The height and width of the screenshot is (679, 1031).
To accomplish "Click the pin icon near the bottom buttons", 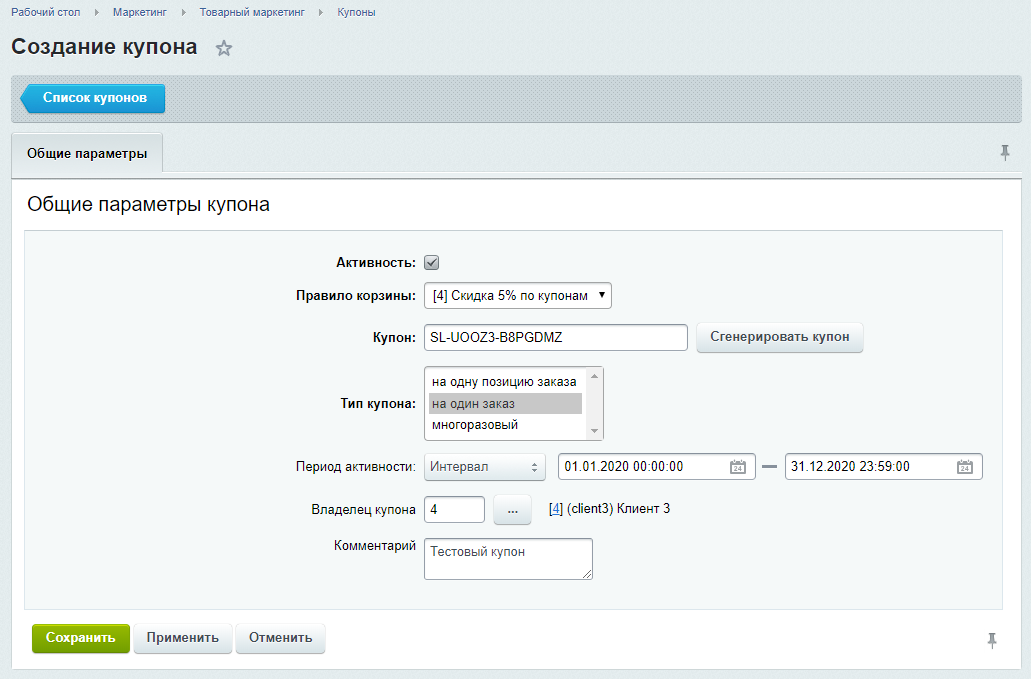I will [991, 640].
